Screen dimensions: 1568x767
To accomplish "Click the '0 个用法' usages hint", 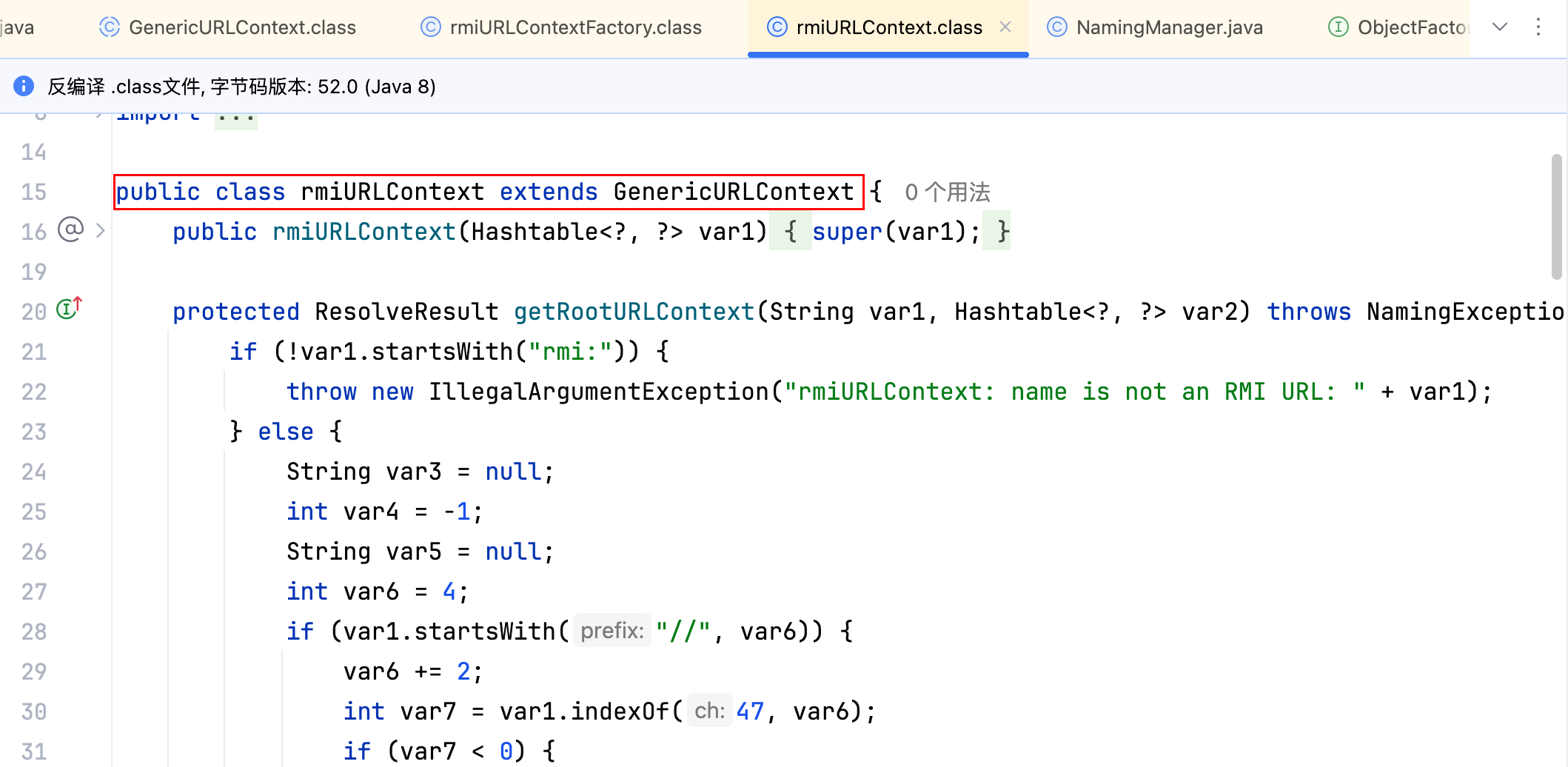I will 947,192.
